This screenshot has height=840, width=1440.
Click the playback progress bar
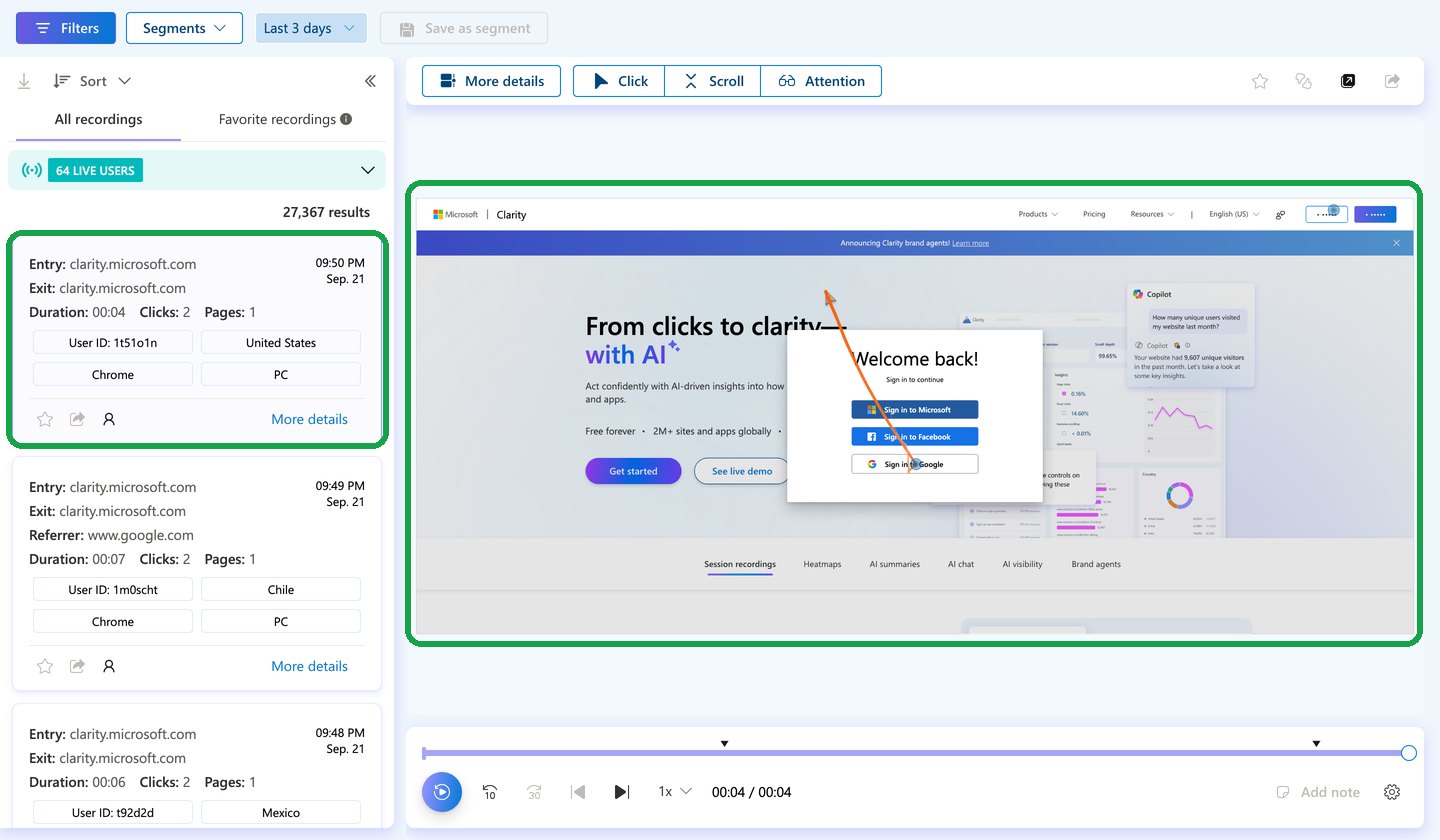(x=915, y=753)
